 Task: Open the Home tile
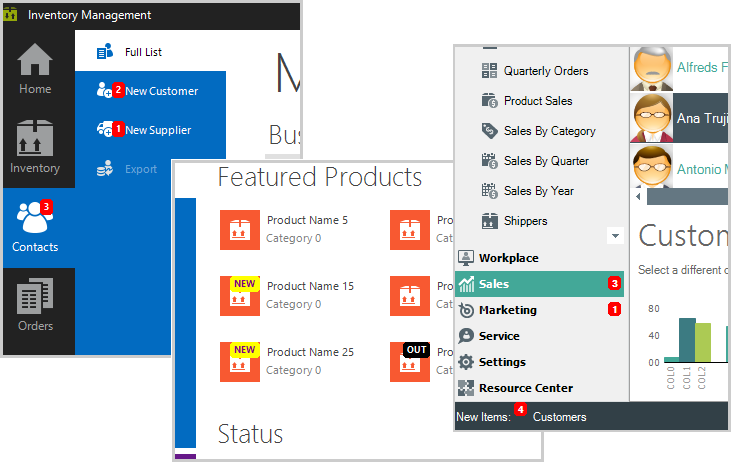click(x=37, y=70)
